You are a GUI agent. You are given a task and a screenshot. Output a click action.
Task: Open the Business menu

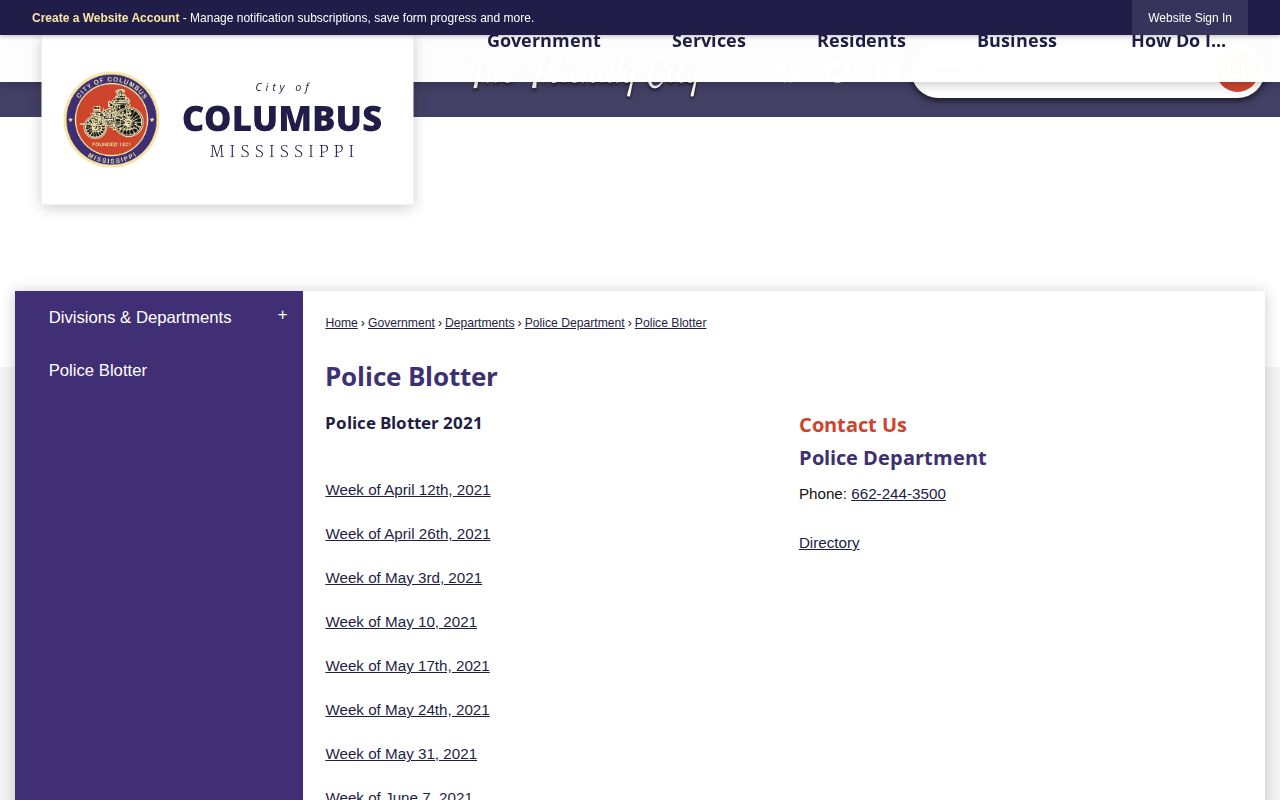tap(1017, 41)
